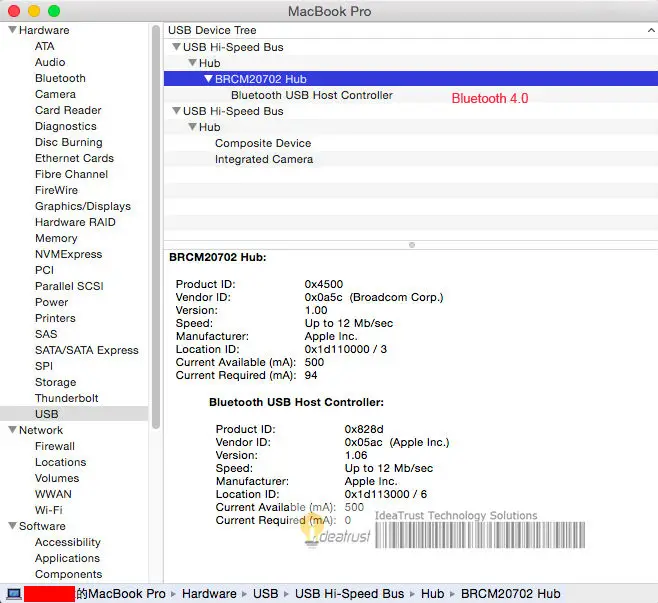Open Storage in the sidebar
658x603 pixels.
tap(55, 382)
